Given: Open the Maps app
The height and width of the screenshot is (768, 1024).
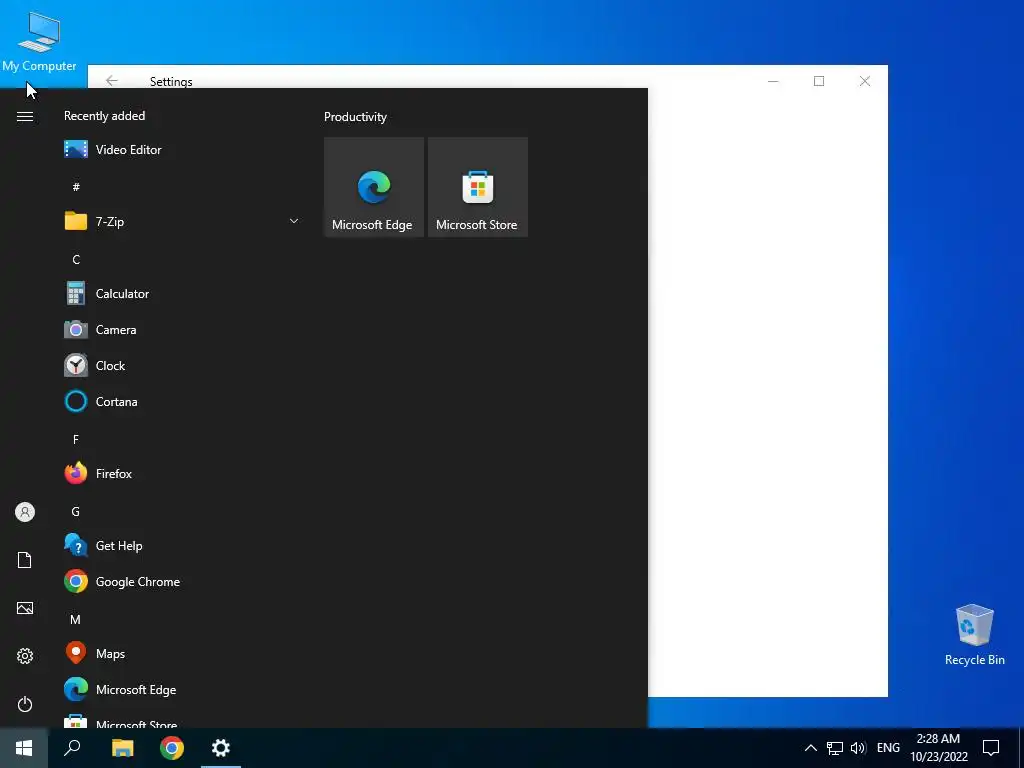Looking at the screenshot, I should pyautogui.click(x=182, y=653).
